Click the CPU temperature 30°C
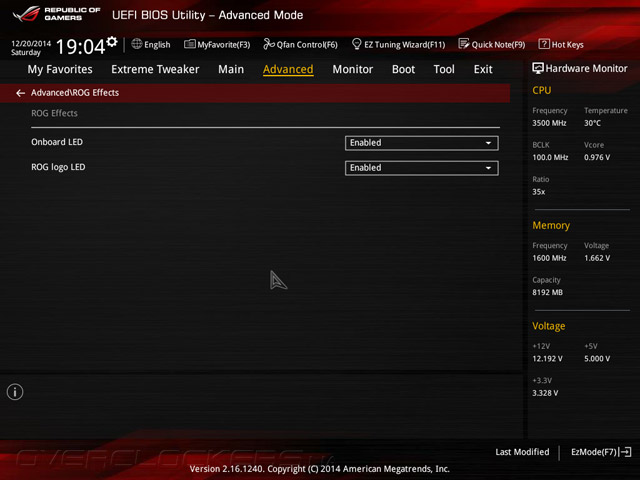 (x=592, y=123)
